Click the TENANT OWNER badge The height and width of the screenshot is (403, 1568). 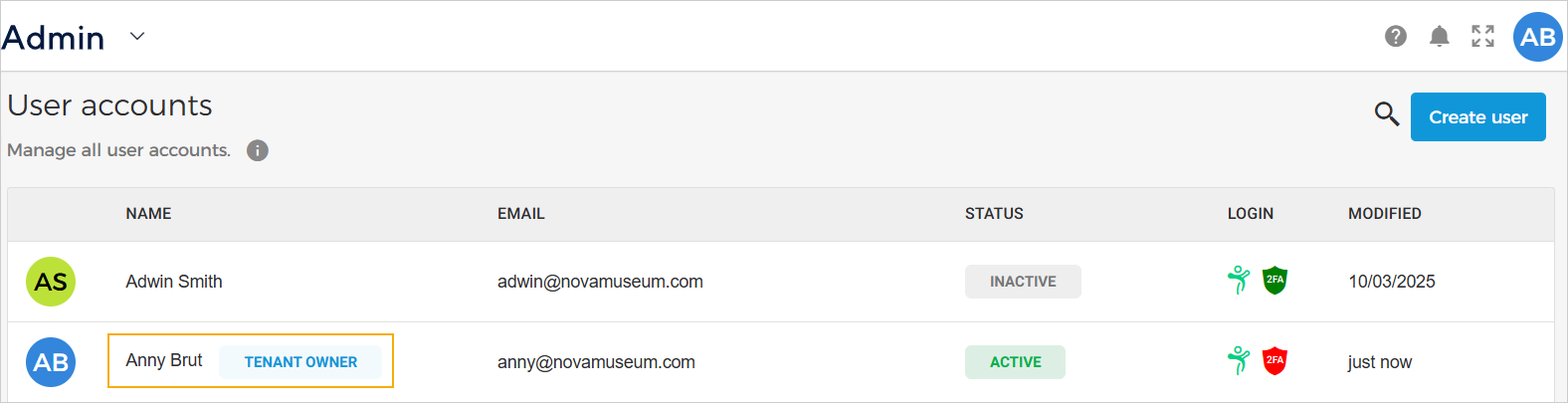pos(300,362)
